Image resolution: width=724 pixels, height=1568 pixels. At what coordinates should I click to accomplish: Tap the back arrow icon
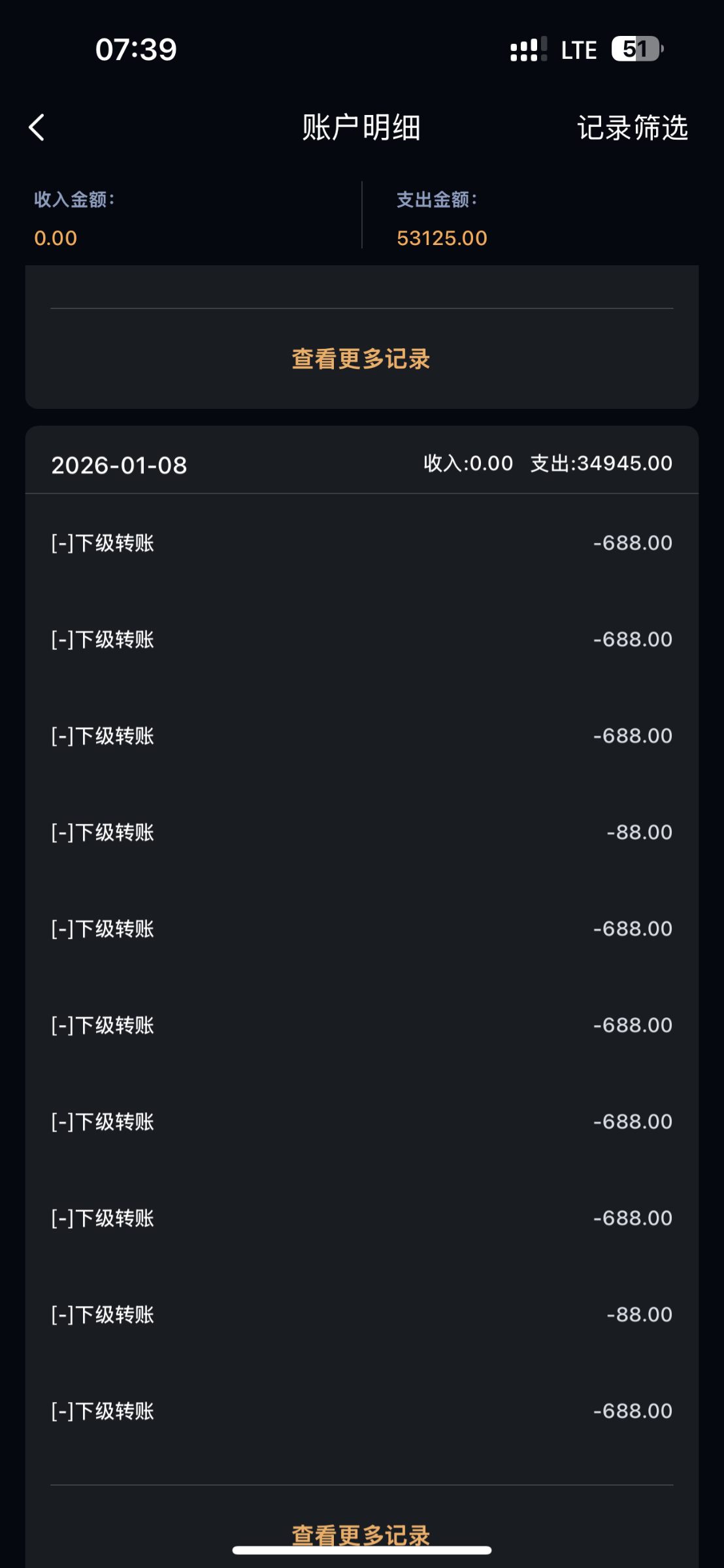click(x=37, y=127)
